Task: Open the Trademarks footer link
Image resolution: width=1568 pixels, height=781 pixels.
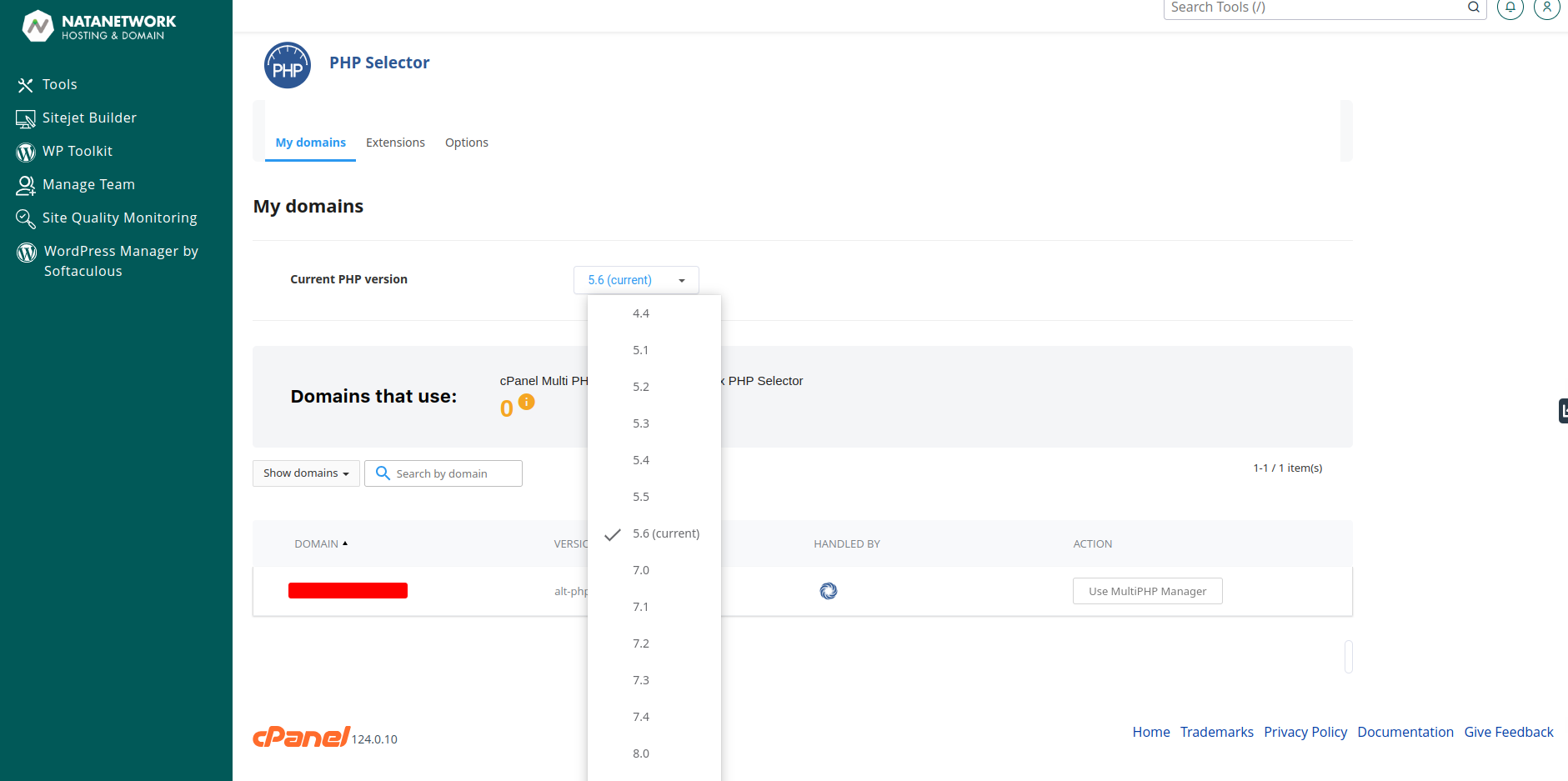Action: point(1217,732)
